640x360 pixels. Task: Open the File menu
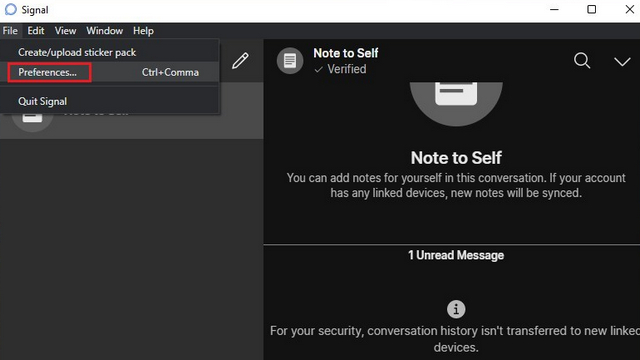pos(10,31)
